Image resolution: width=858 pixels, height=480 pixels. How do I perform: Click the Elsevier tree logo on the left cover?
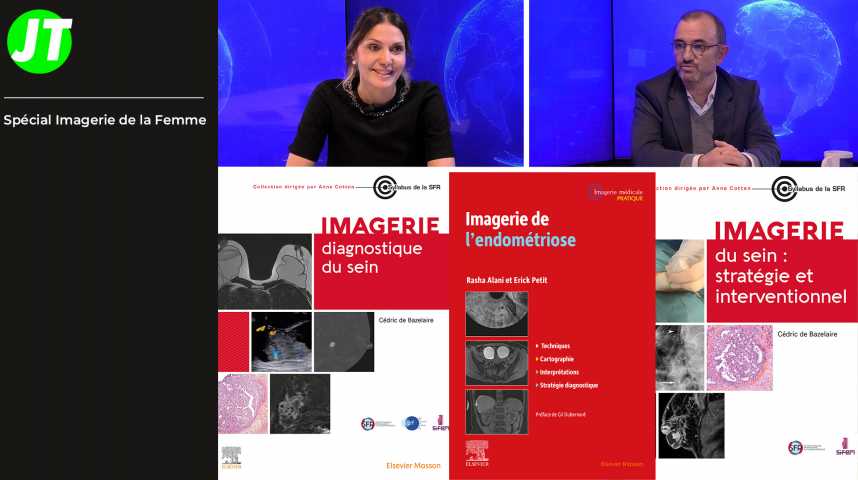[231, 458]
